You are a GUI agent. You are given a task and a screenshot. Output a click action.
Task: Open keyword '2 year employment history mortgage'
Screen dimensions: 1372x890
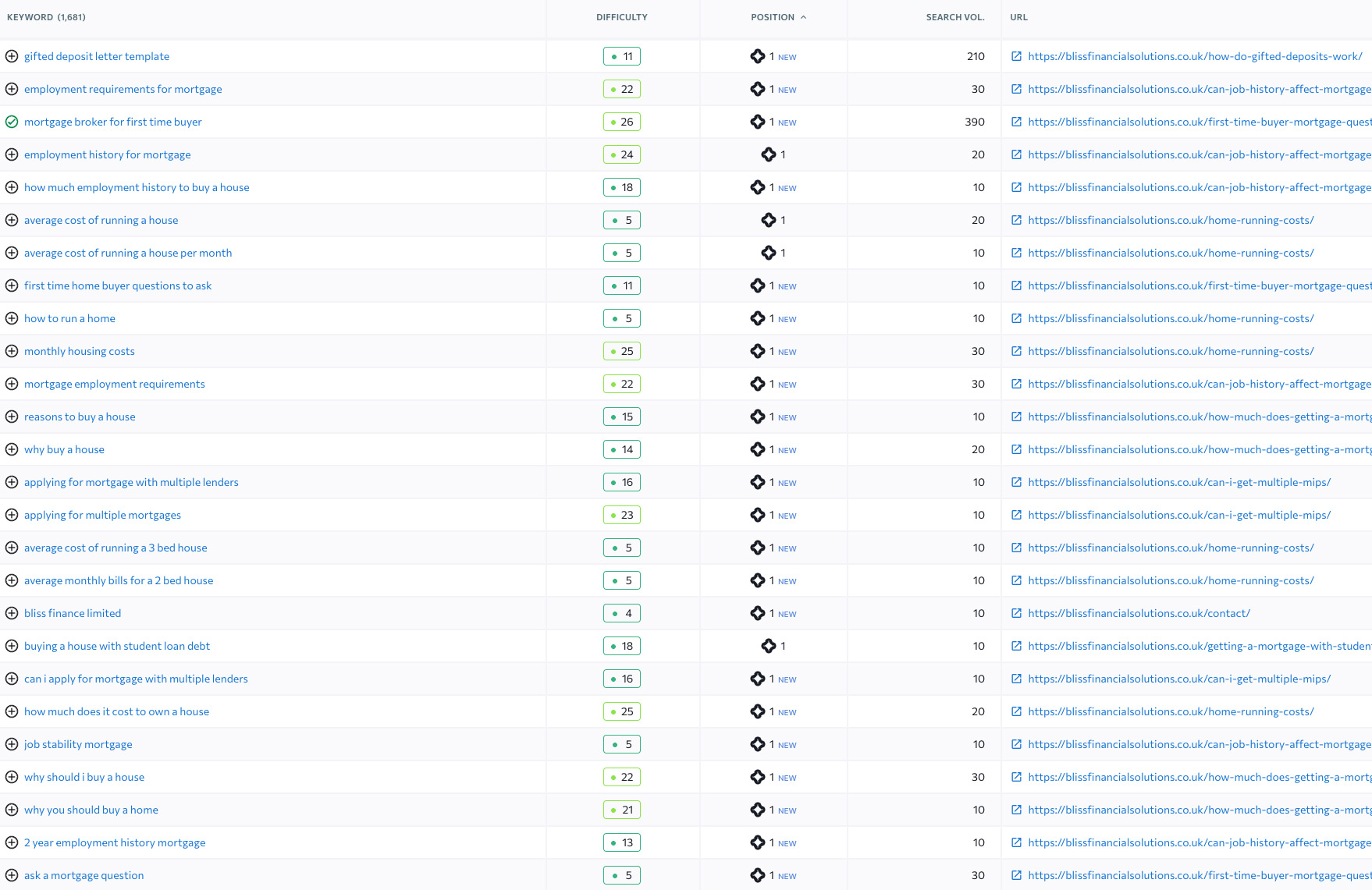115,842
